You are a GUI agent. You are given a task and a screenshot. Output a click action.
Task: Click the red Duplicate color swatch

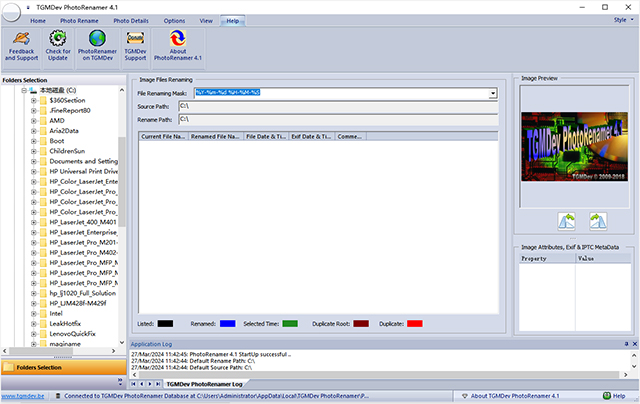point(415,324)
